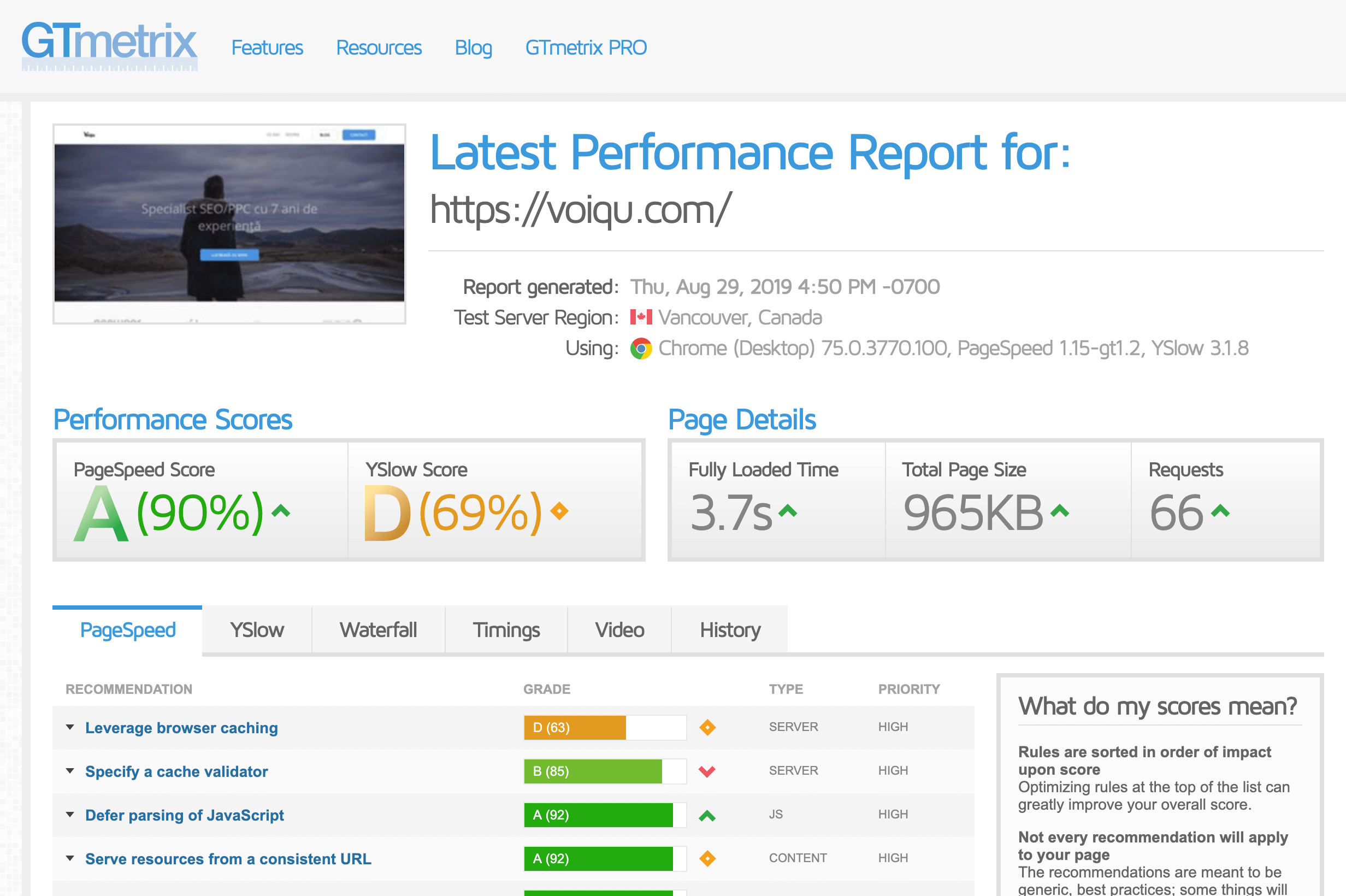The height and width of the screenshot is (896, 1346).
Task: Click the first A (92) grade bar for Defer parsing
Action: 605,815
